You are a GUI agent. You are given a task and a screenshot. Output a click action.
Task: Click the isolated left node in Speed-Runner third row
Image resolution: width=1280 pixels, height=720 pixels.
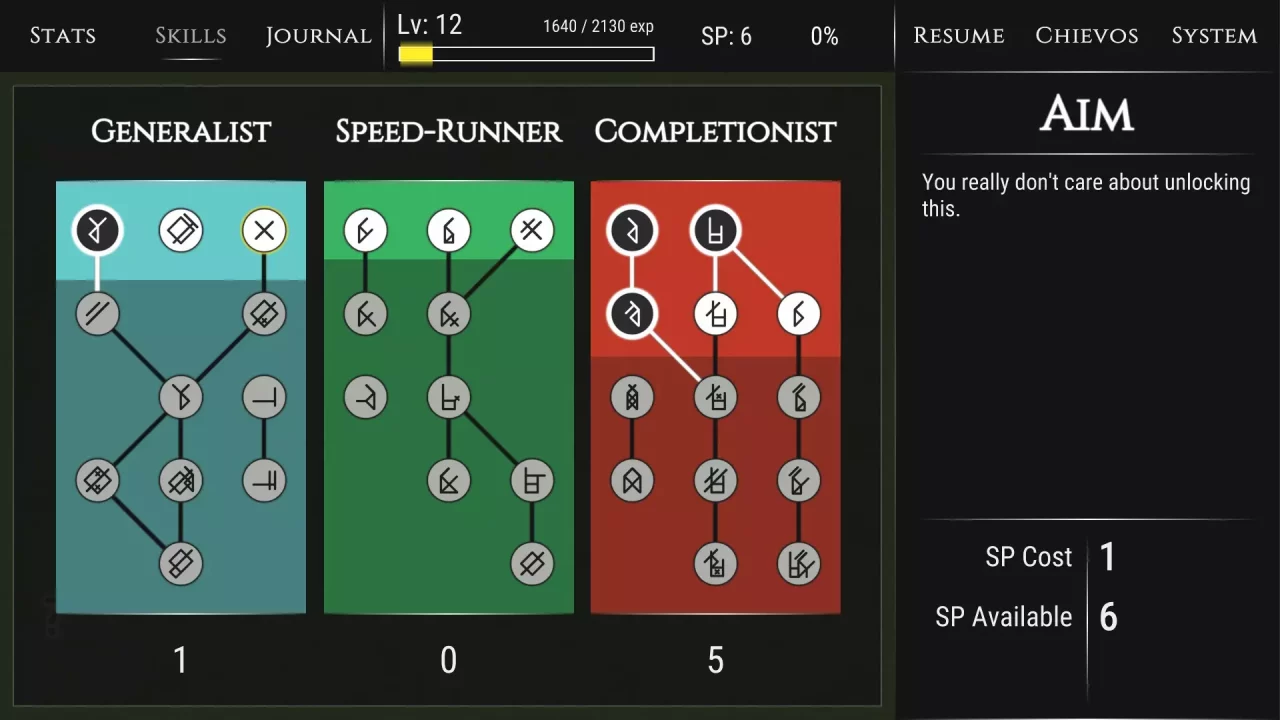[x=365, y=398]
